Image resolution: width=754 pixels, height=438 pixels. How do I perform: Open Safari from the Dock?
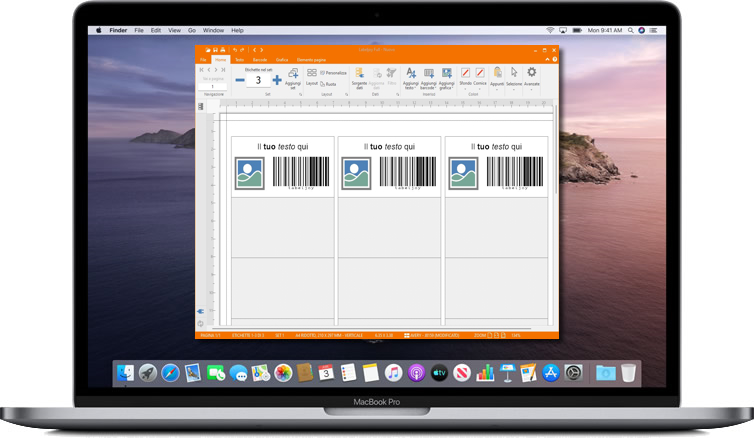[170, 373]
